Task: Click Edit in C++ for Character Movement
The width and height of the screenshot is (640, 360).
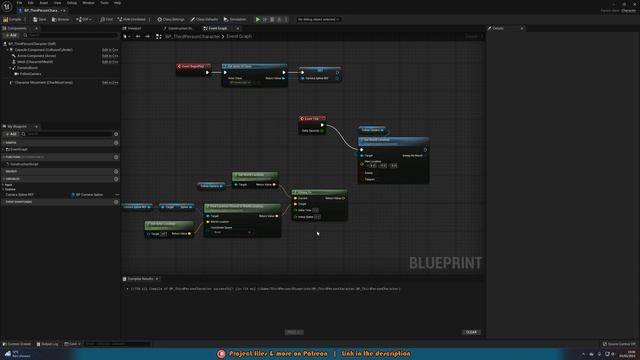Action: [x=110, y=82]
